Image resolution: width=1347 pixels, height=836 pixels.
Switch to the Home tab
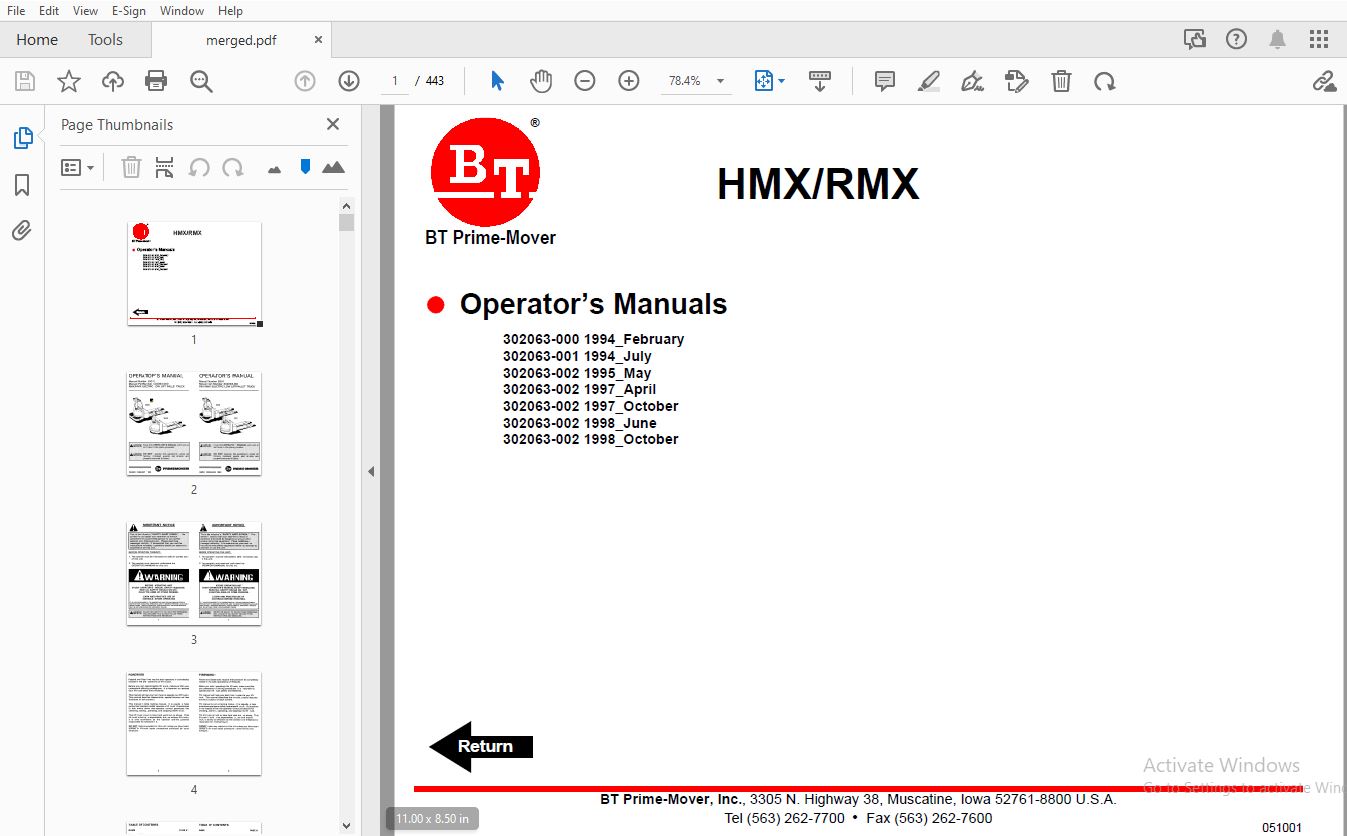click(37, 40)
